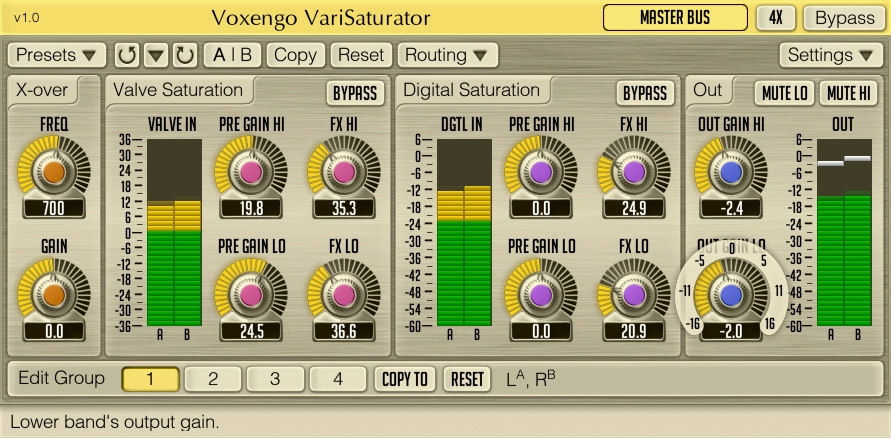The image size is (891, 438).
Task: Bypass the Valve Saturation module
Action: (x=355, y=94)
